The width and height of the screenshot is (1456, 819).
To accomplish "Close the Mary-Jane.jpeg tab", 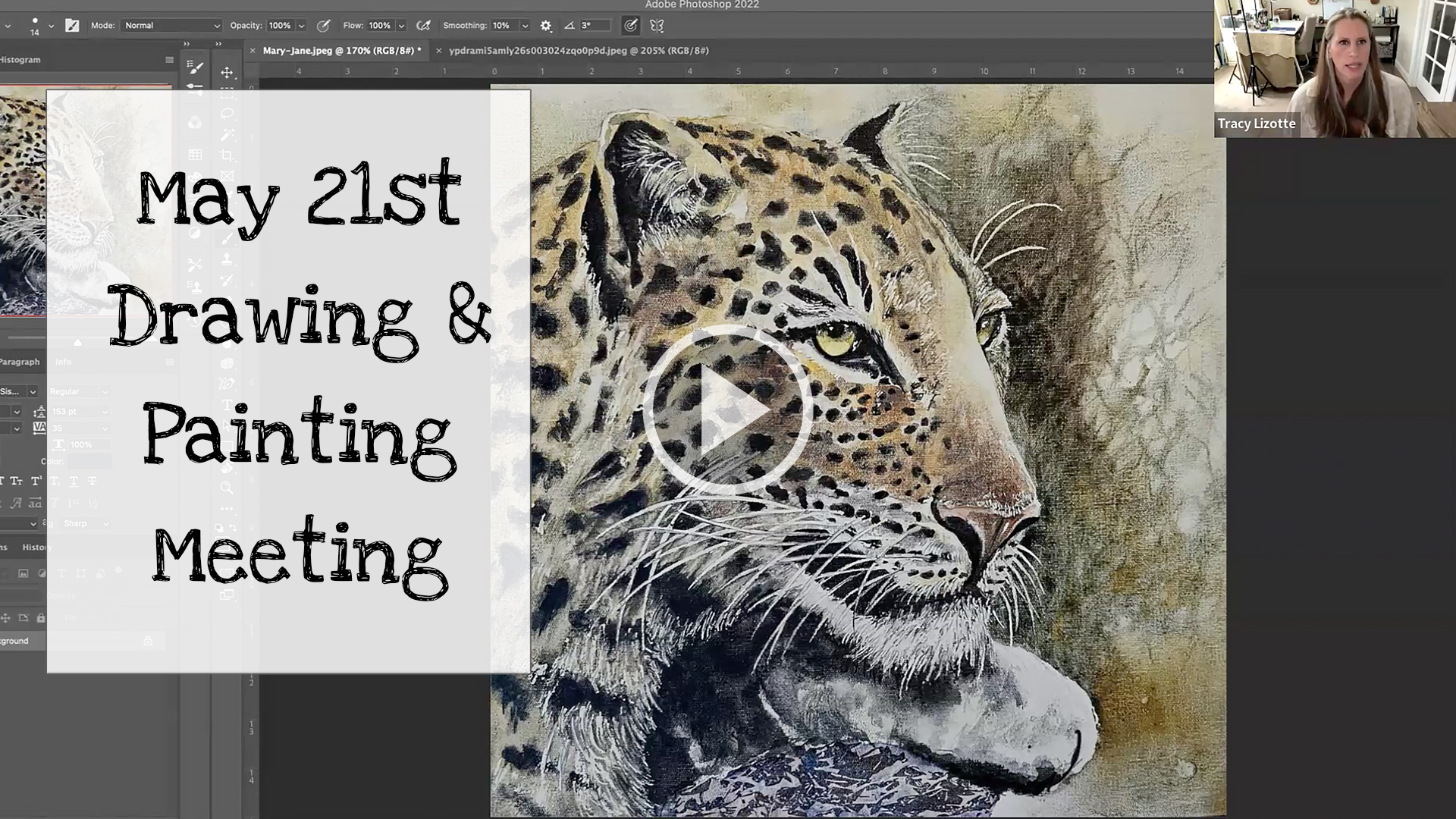I will [253, 51].
